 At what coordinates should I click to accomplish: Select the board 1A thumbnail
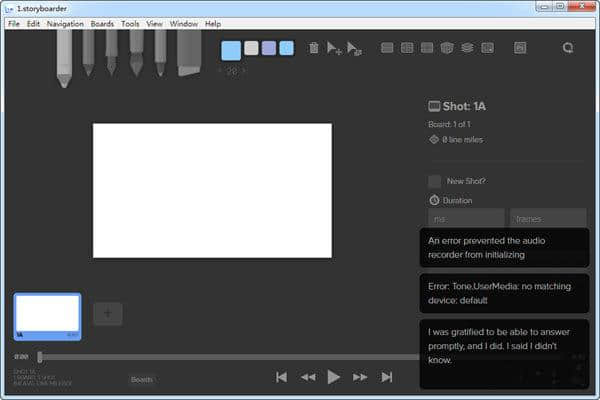[47, 315]
